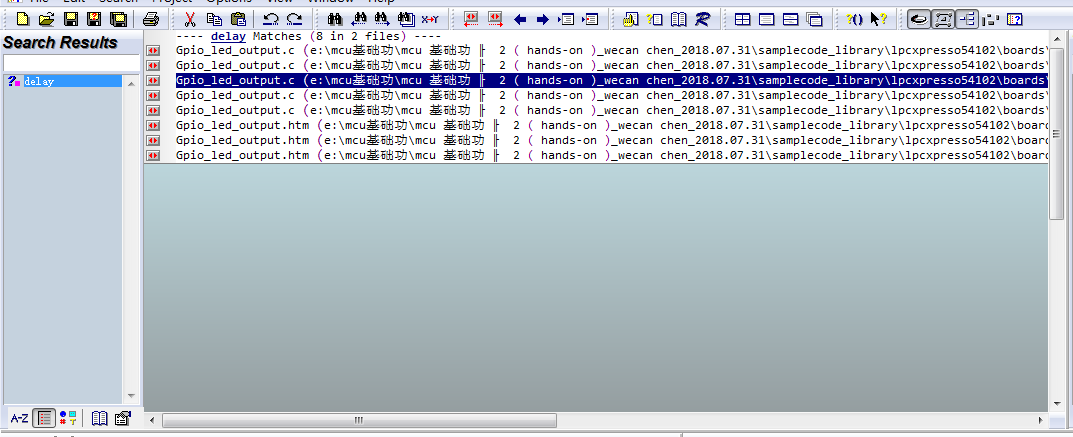Viewport: 1073px width, 437px height.
Task: Click the Save All icon
Action: tap(118, 19)
